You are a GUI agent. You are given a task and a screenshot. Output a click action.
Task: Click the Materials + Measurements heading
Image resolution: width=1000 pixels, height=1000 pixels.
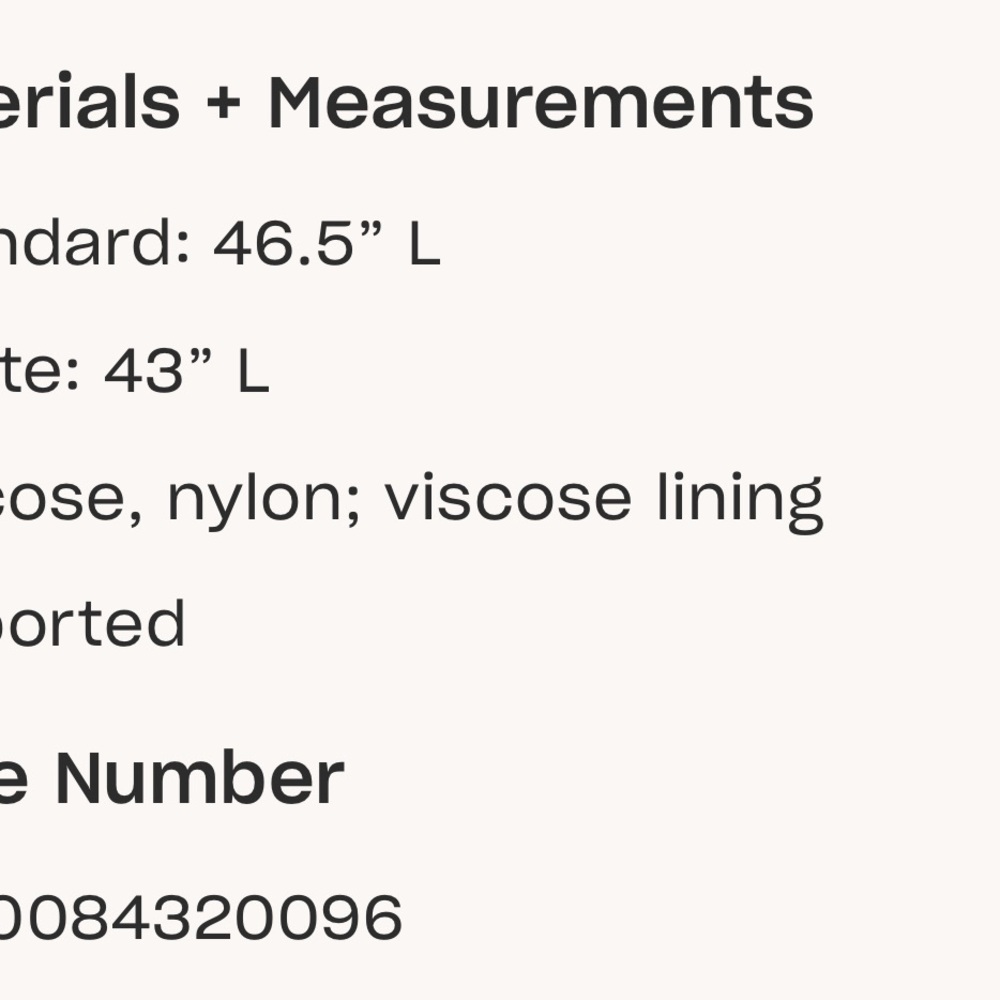click(406, 103)
